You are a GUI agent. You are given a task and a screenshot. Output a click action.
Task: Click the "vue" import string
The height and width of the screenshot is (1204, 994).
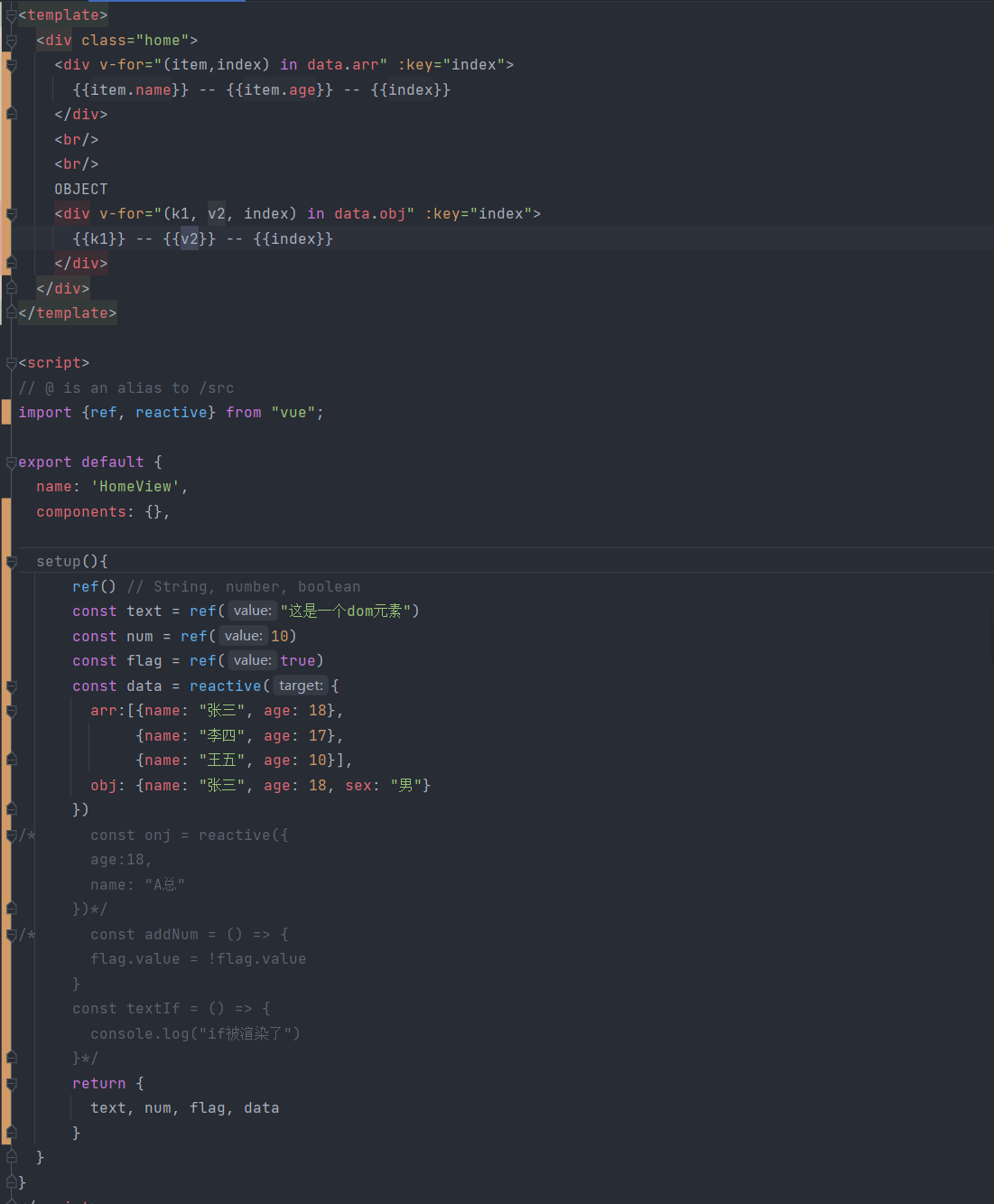pos(293,413)
